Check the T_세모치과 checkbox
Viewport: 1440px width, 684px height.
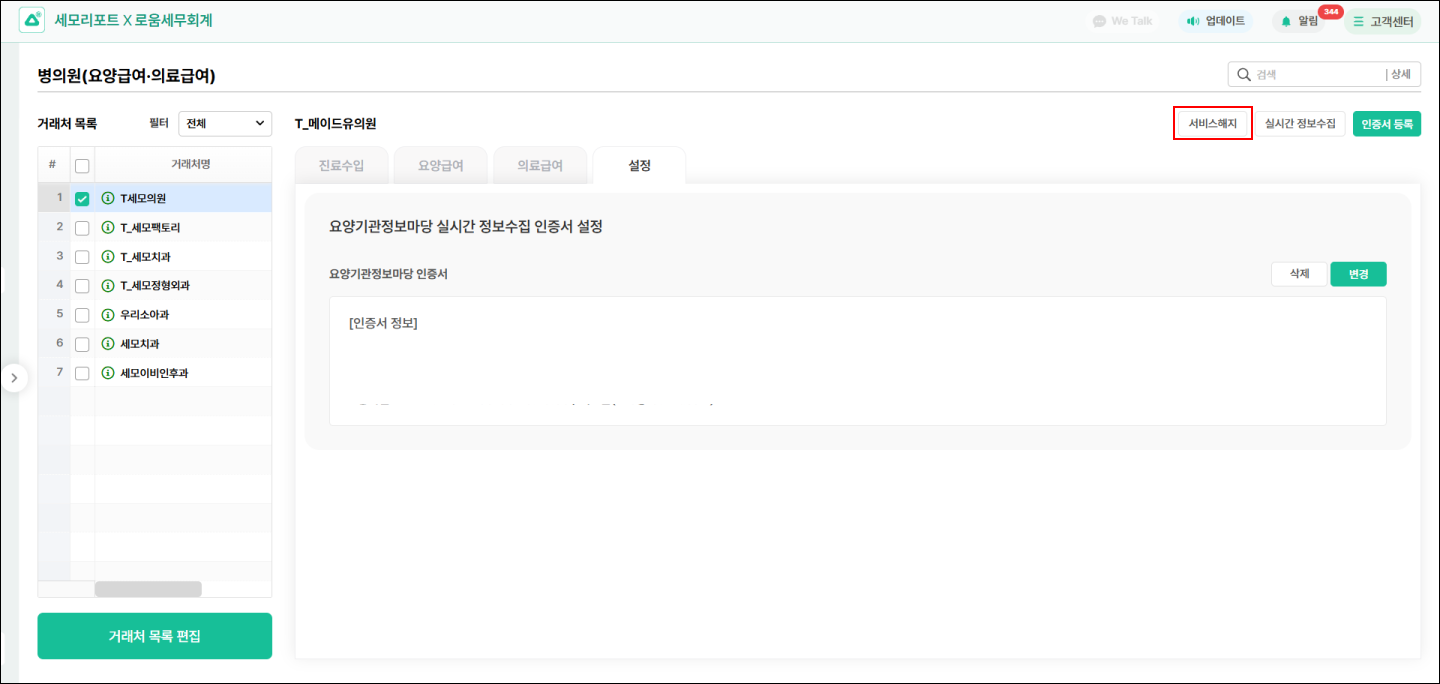pos(82,257)
